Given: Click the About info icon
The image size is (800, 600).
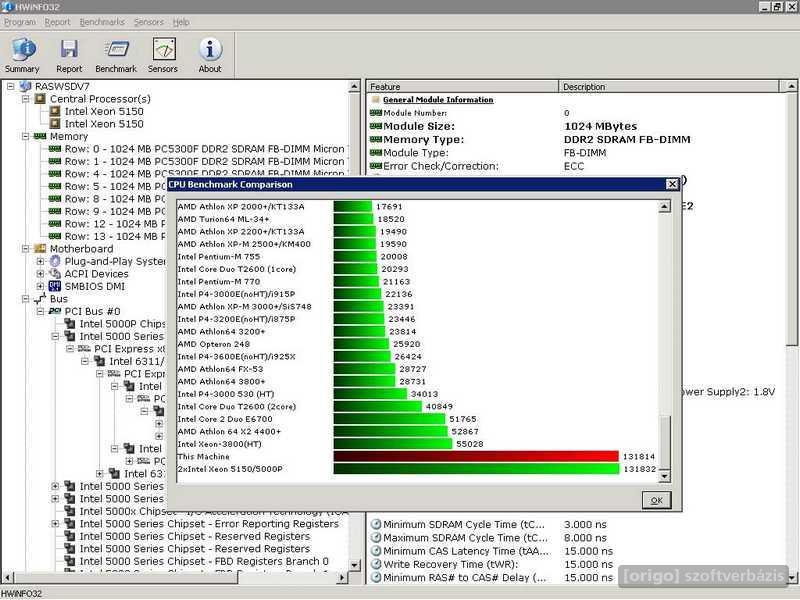Looking at the screenshot, I should point(210,49).
